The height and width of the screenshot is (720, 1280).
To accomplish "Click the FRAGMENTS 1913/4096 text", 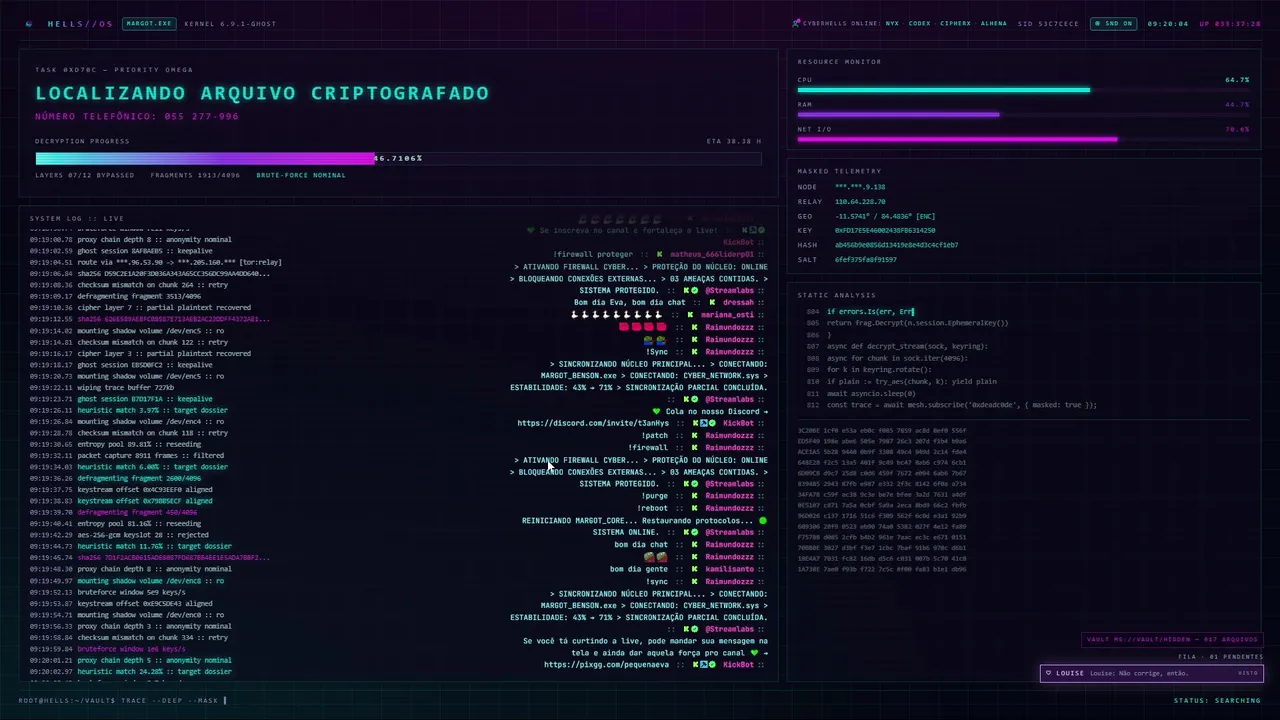I will [195, 175].
